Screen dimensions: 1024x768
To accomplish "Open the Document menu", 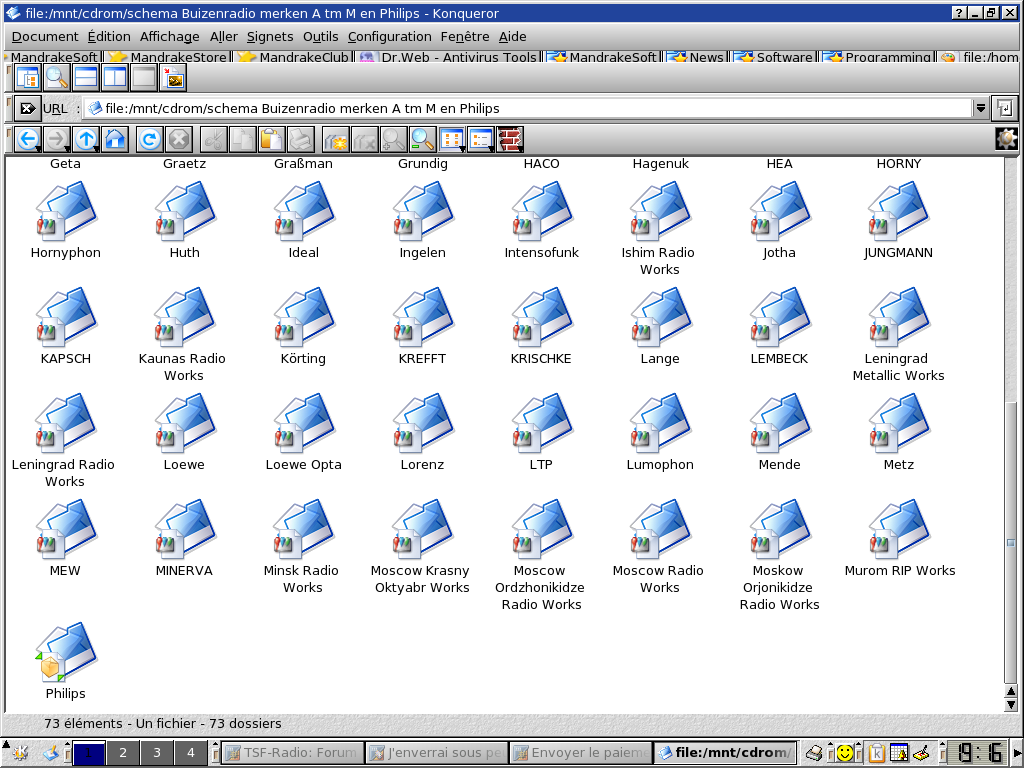I will [x=45, y=37].
